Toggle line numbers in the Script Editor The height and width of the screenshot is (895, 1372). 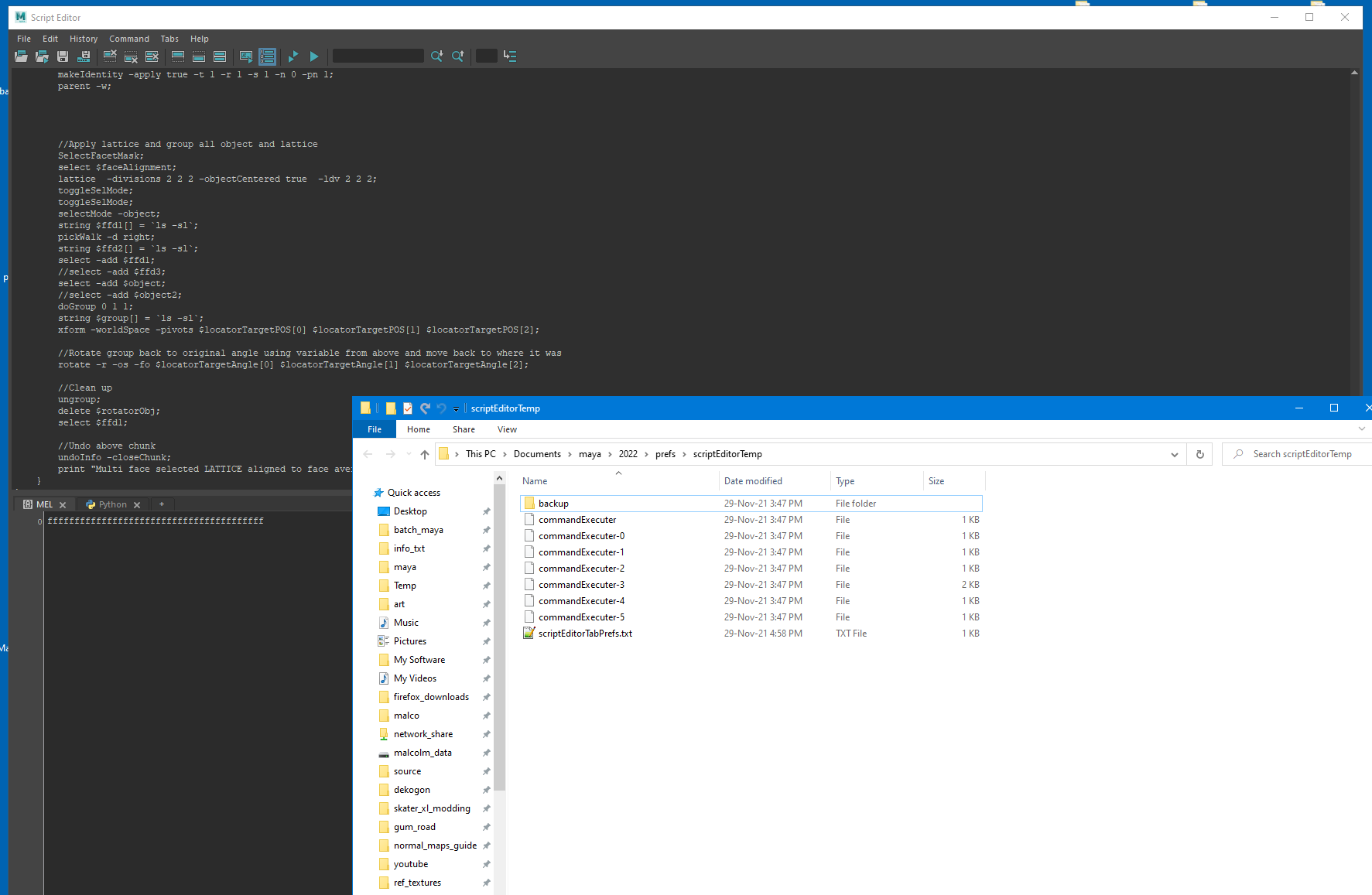(x=267, y=56)
